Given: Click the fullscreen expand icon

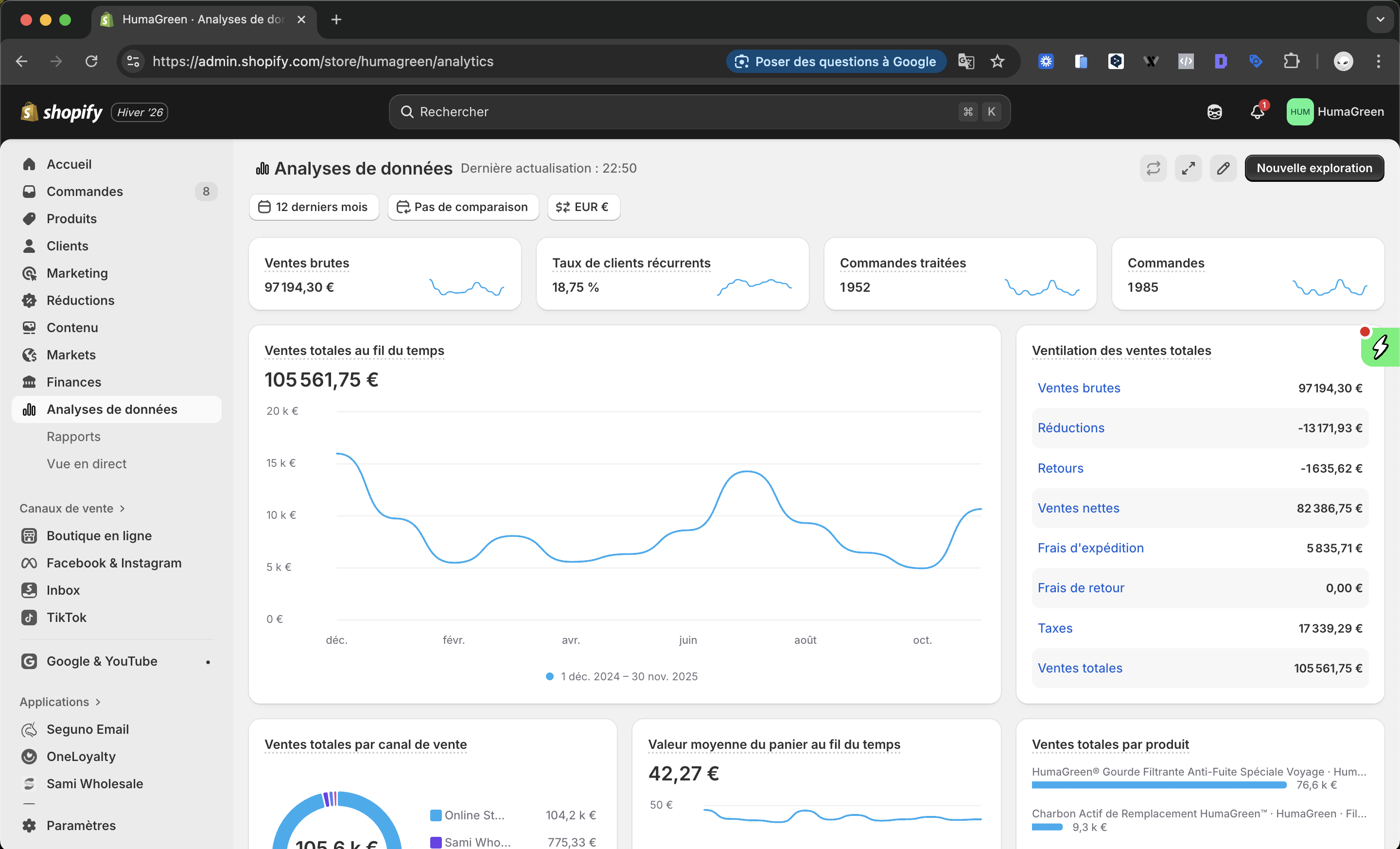Looking at the screenshot, I should coord(1188,168).
